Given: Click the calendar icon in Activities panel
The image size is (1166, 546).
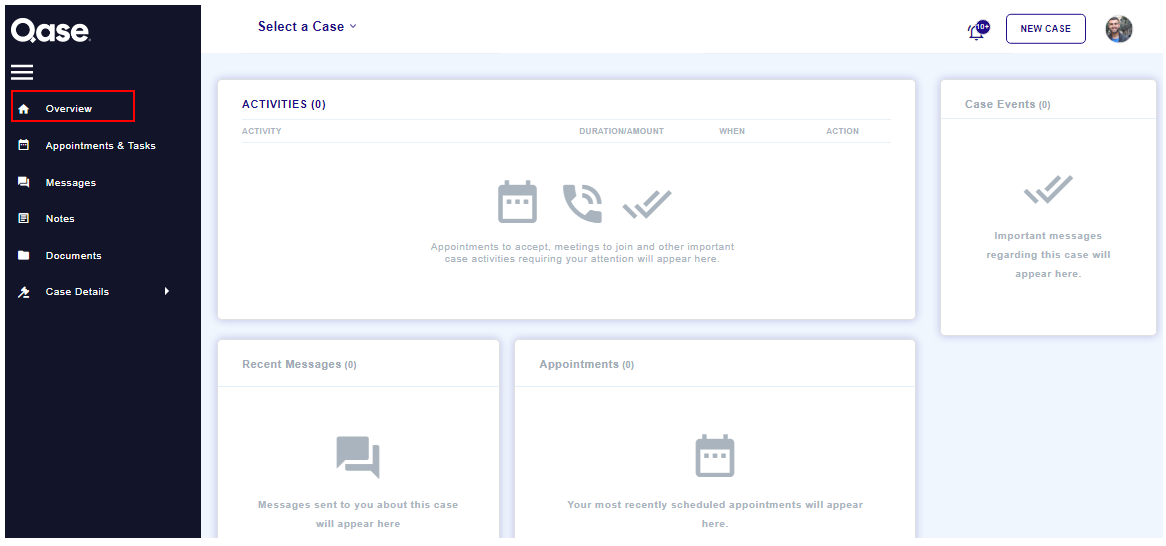Looking at the screenshot, I should pyautogui.click(x=517, y=202).
